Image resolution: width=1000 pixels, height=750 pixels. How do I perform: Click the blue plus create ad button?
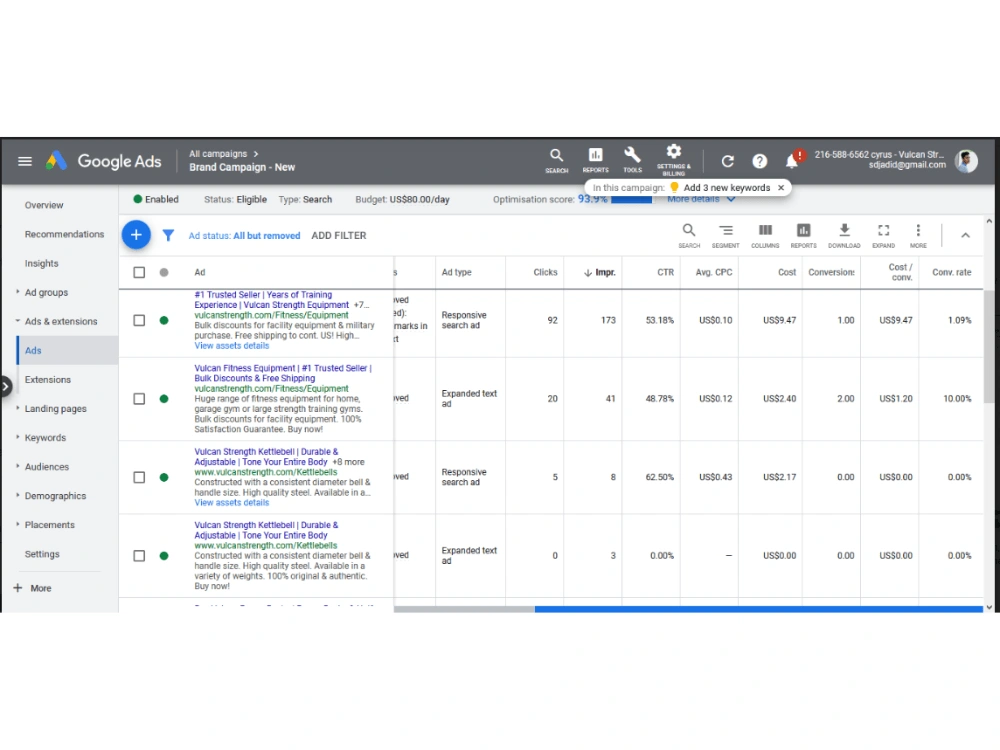pyautogui.click(x=136, y=235)
